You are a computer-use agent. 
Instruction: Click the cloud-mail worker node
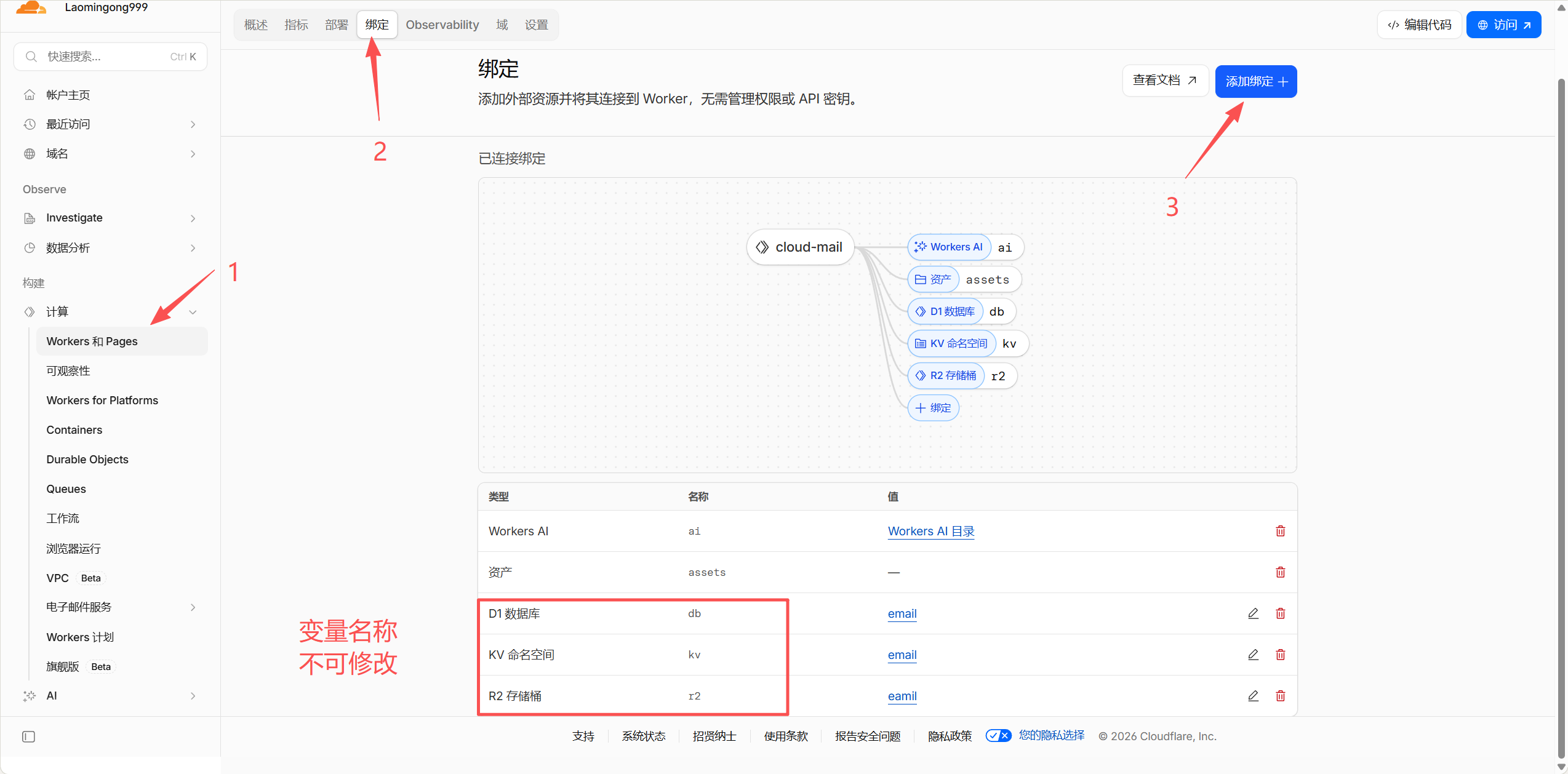point(800,247)
